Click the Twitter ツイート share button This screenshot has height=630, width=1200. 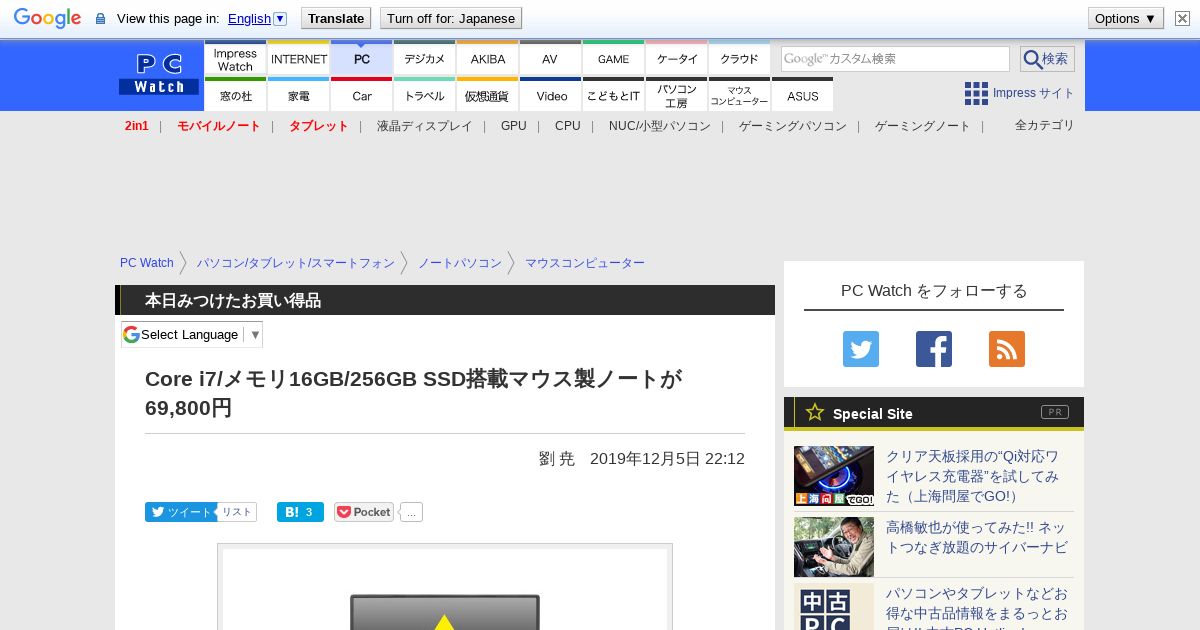pyautogui.click(x=181, y=512)
